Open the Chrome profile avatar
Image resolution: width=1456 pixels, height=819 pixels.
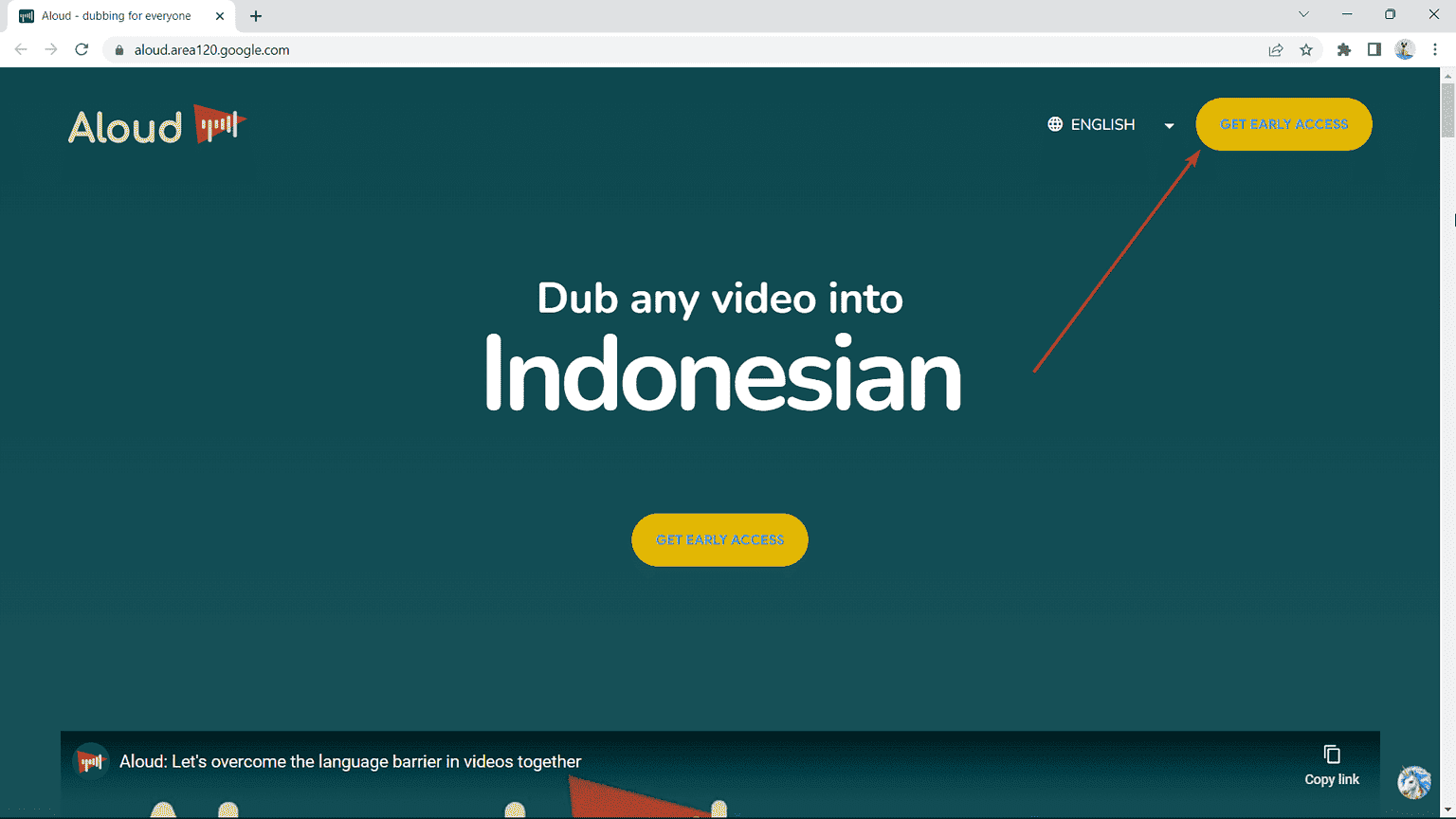click(x=1405, y=49)
